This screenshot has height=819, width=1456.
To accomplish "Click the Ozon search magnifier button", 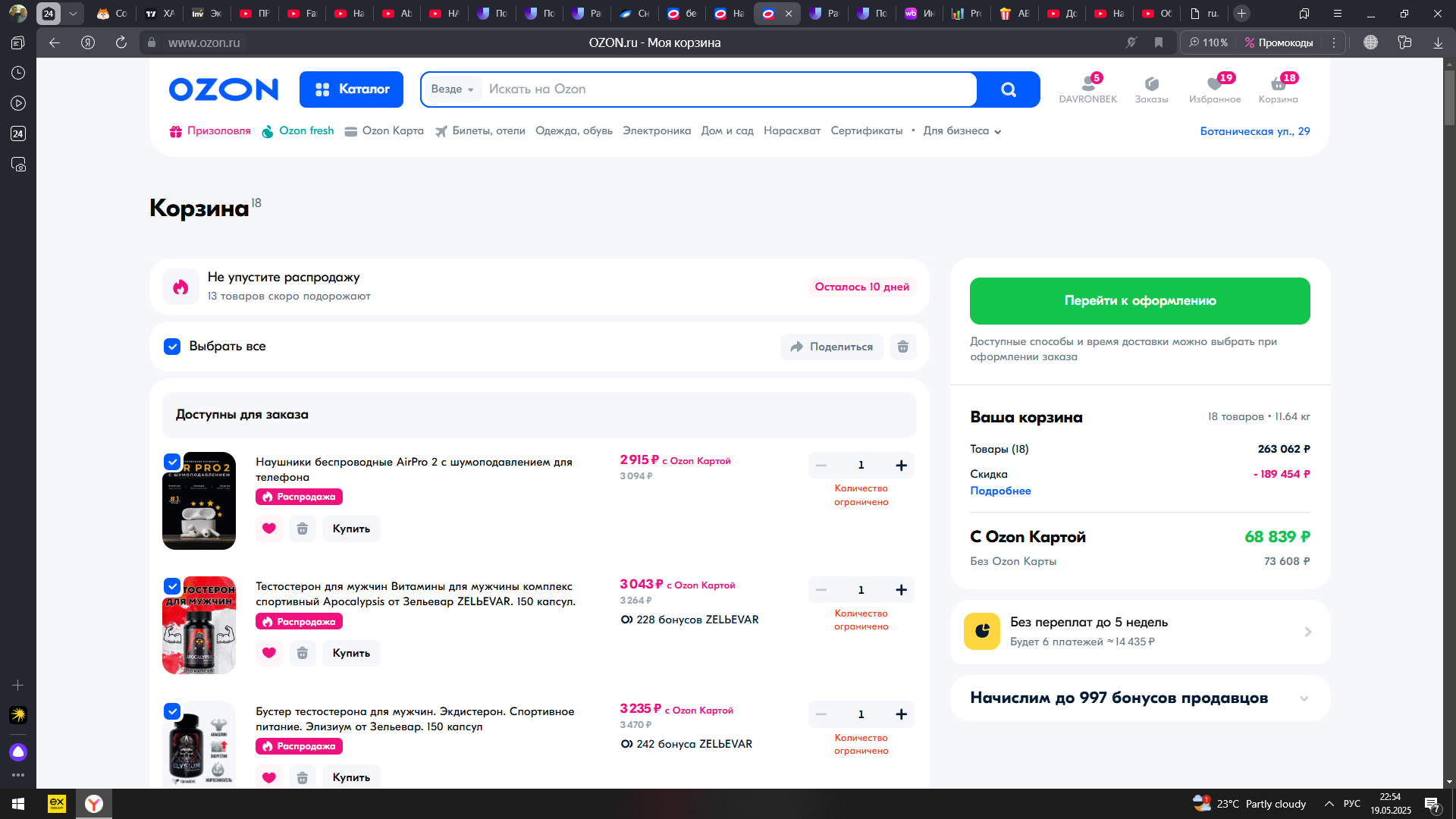I will click(1008, 89).
